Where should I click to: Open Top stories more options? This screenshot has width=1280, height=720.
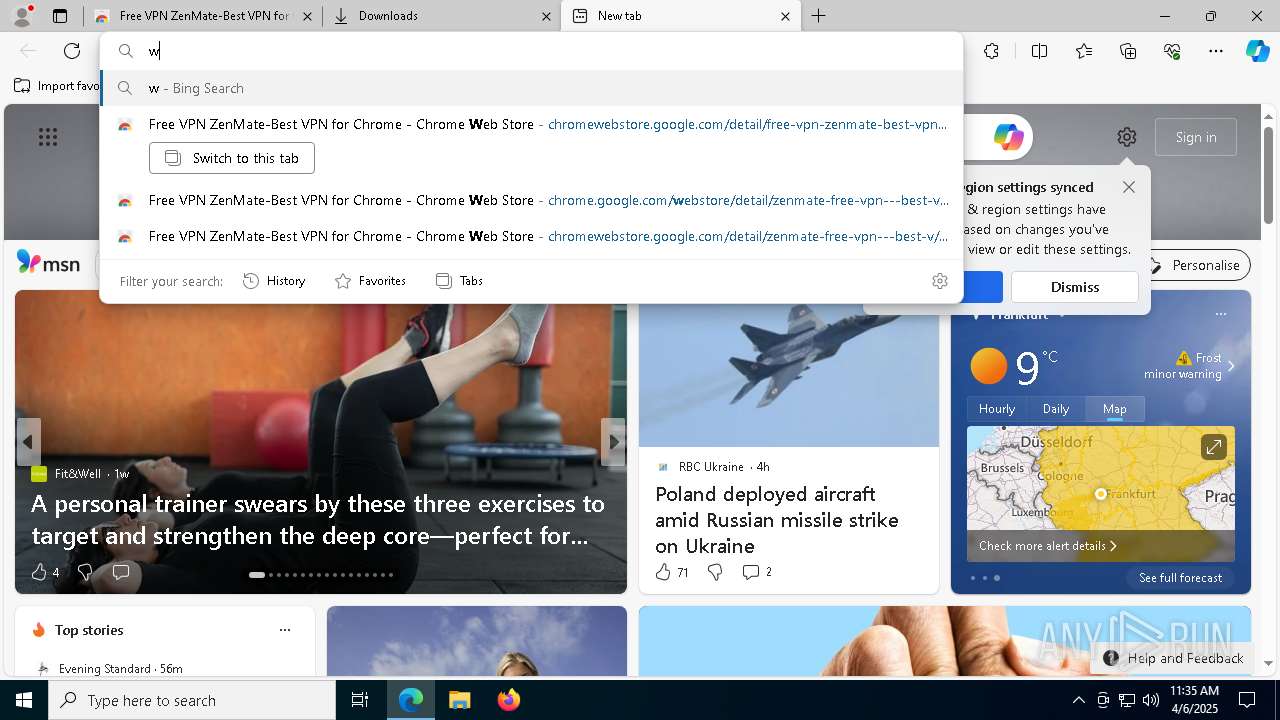click(285, 630)
